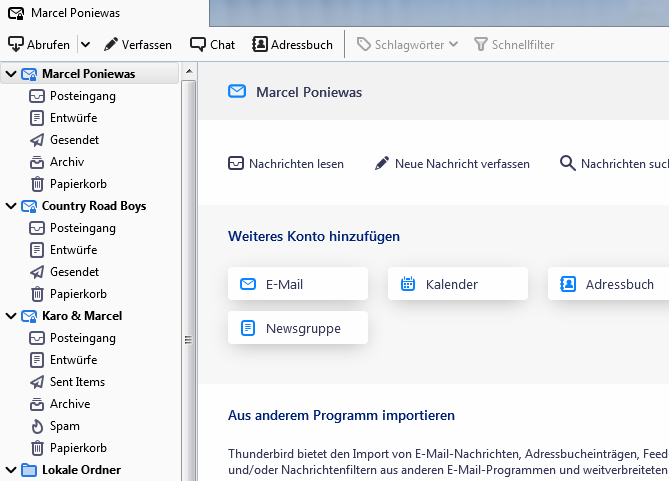The height and width of the screenshot is (481, 669).
Task: Toggle the Schnellfilter quick filter
Action: (514, 44)
